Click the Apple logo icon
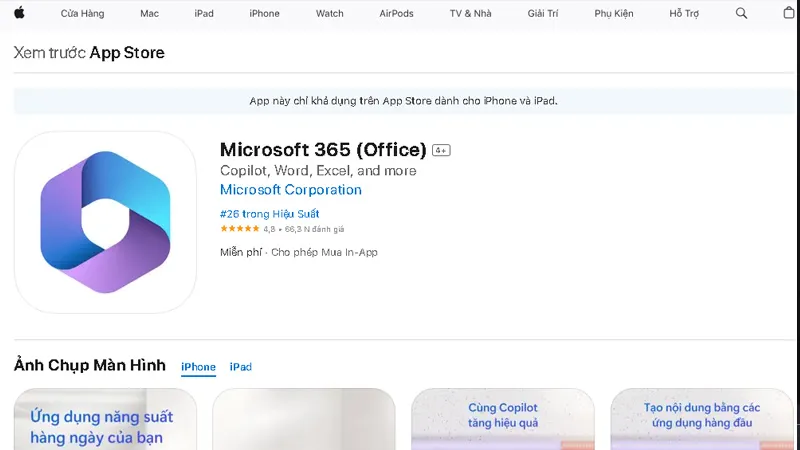The height and width of the screenshot is (450, 800). (19, 13)
